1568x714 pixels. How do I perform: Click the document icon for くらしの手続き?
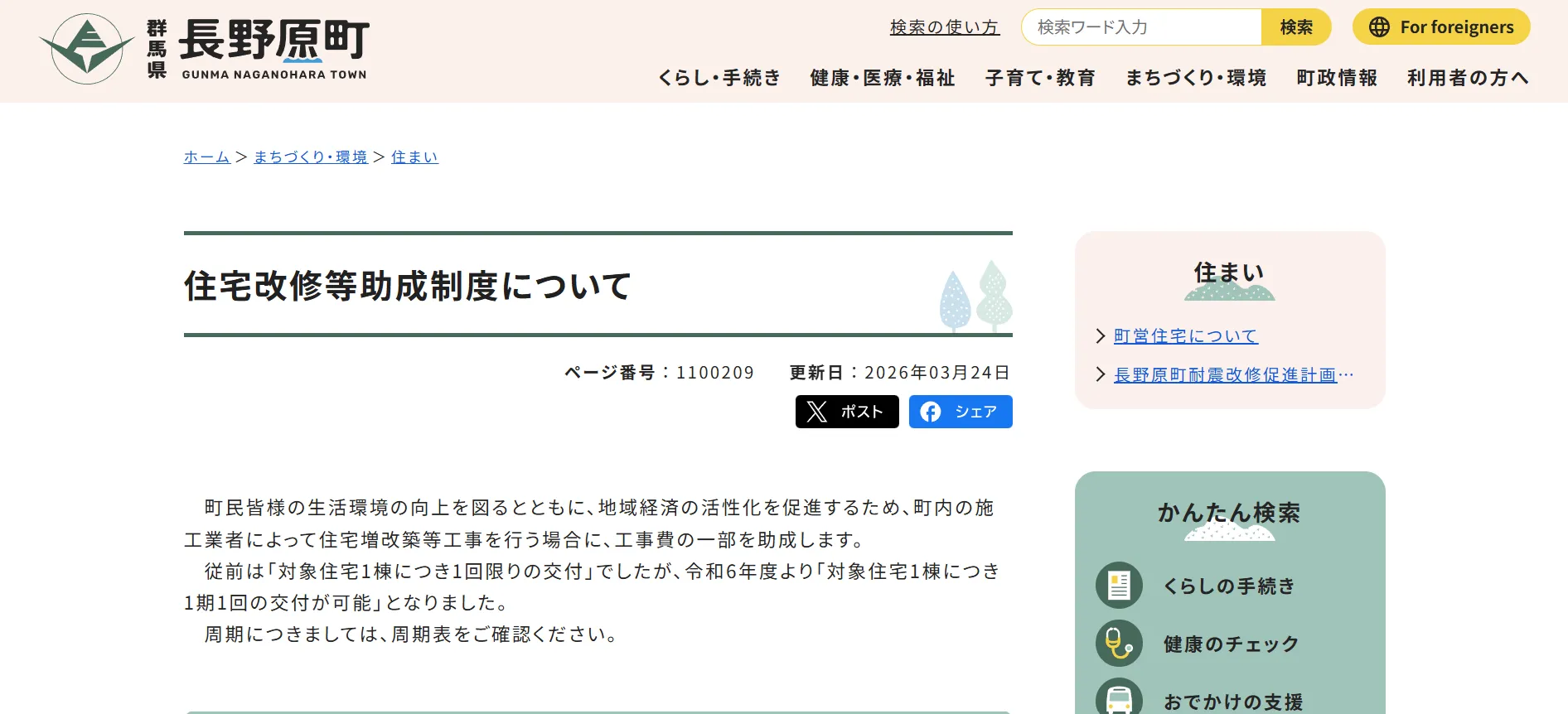pyautogui.click(x=1119, y=586)
